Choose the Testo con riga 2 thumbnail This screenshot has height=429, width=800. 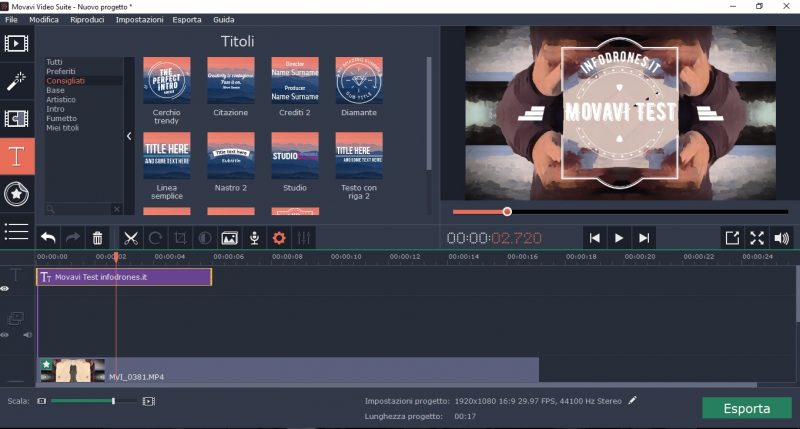pyautogui.click(x=359, y=156)
